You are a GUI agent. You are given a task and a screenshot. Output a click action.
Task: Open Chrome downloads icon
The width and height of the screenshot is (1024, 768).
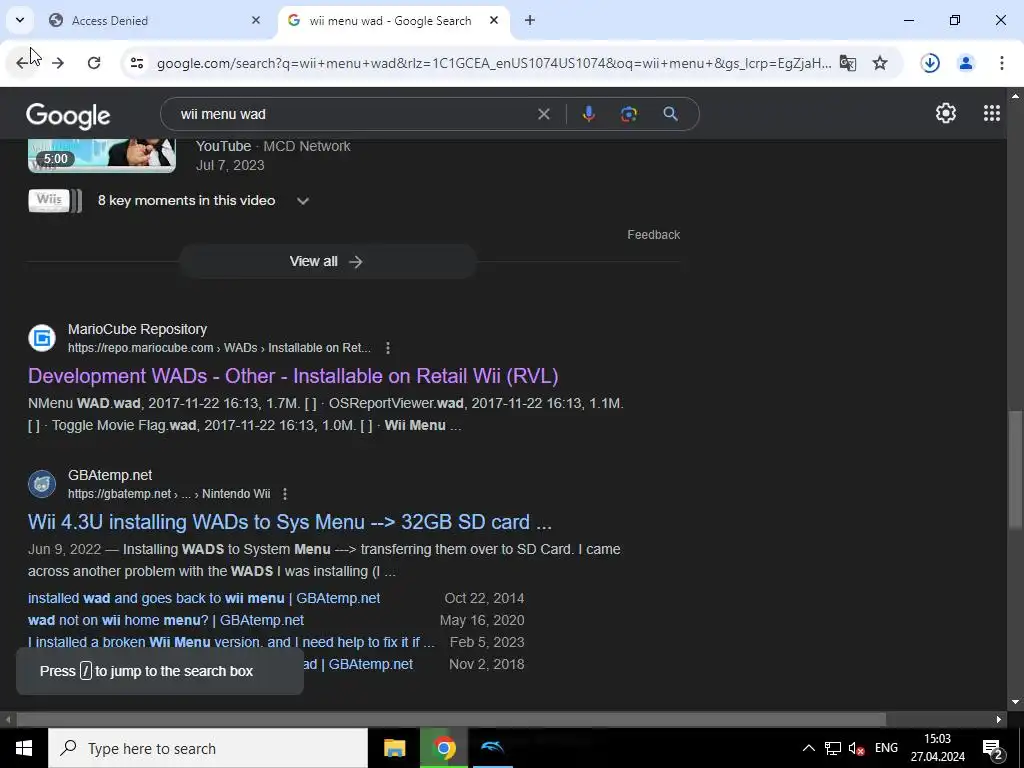930,63
